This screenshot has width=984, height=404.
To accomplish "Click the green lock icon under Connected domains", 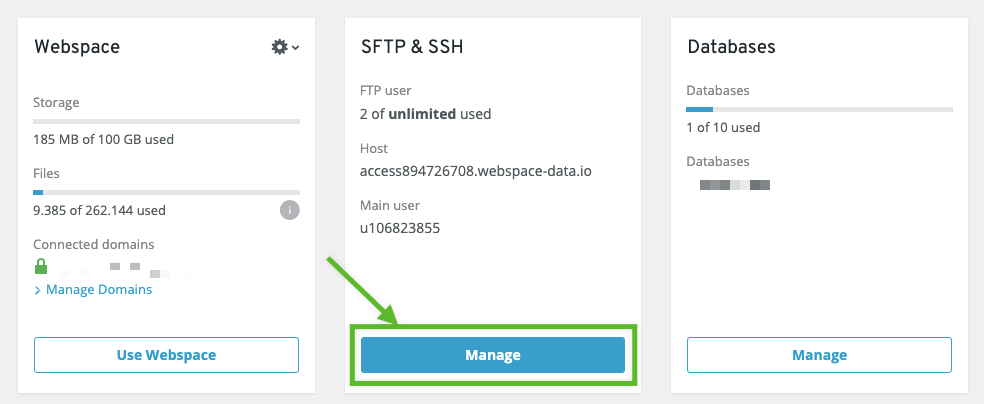I will 41,267.
